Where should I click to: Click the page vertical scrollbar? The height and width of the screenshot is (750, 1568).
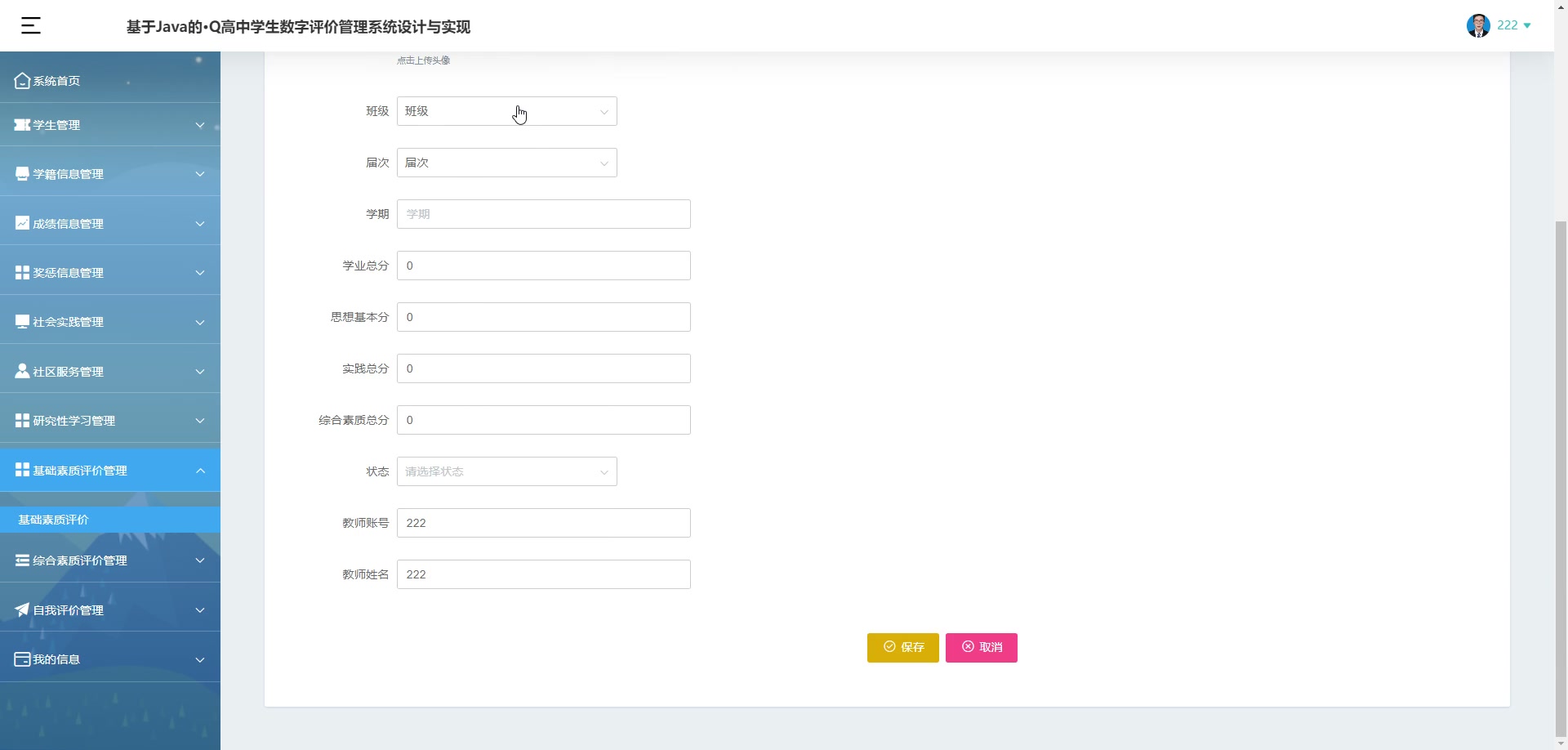pyautogui.click(x=1561, y=478)
